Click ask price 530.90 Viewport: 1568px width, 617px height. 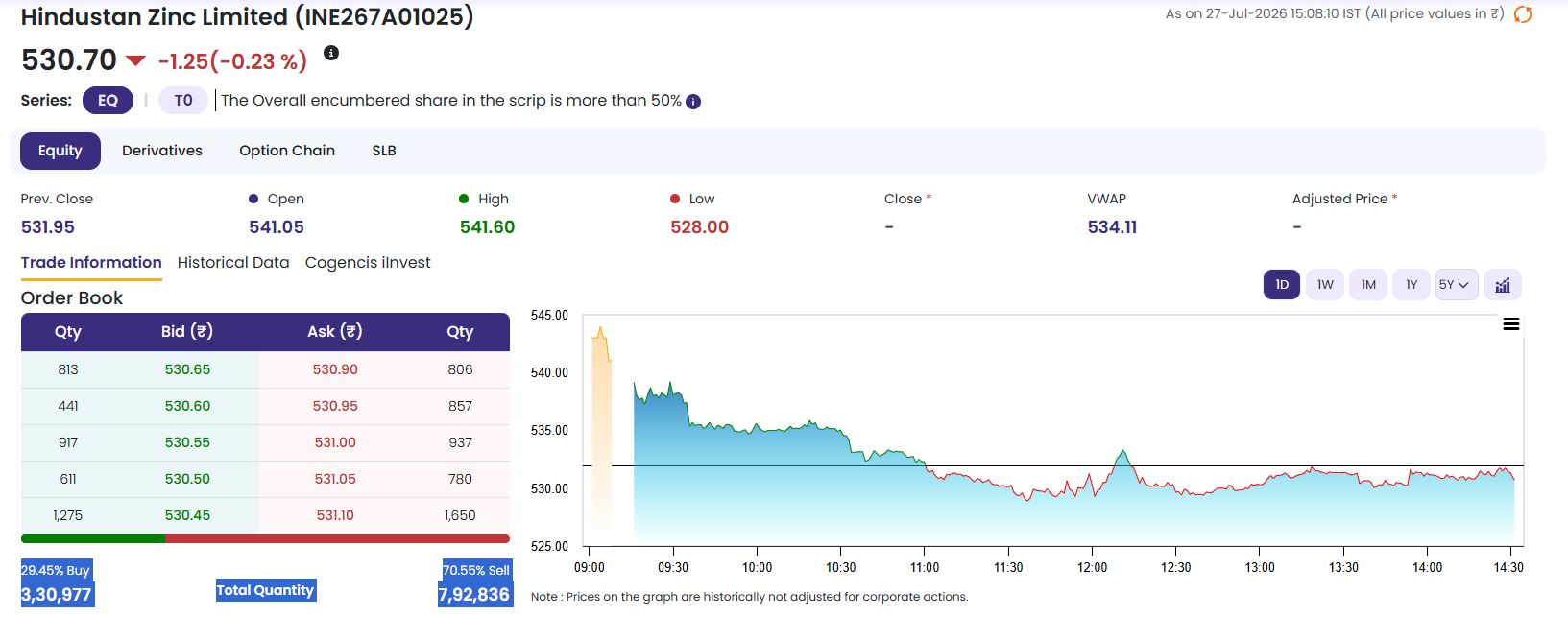335,369
